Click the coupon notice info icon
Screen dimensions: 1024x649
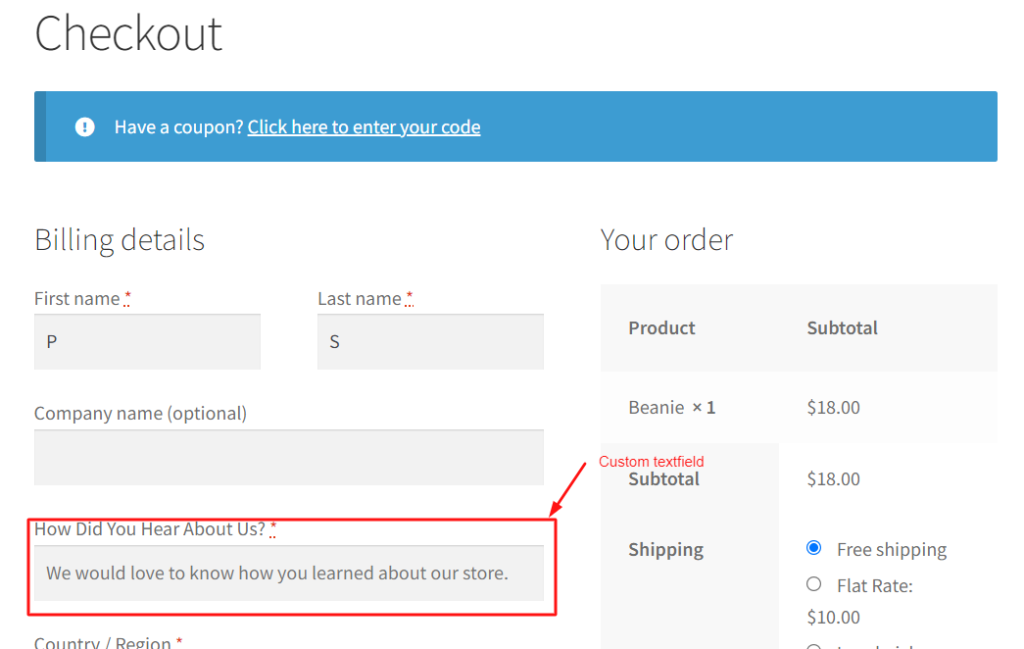85,127
